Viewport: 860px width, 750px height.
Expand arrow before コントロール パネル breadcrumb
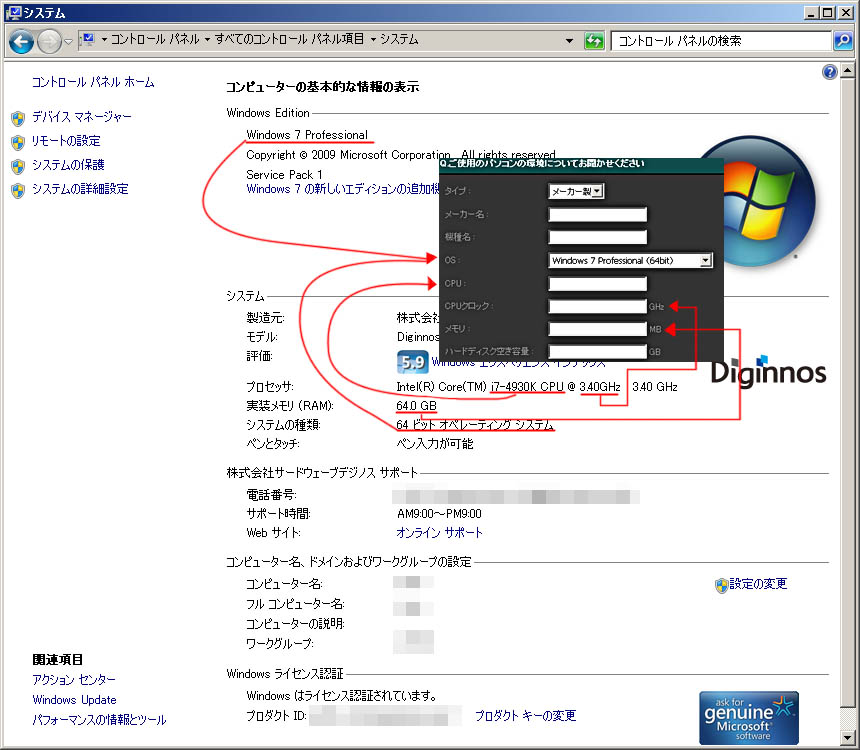point(104,40)
